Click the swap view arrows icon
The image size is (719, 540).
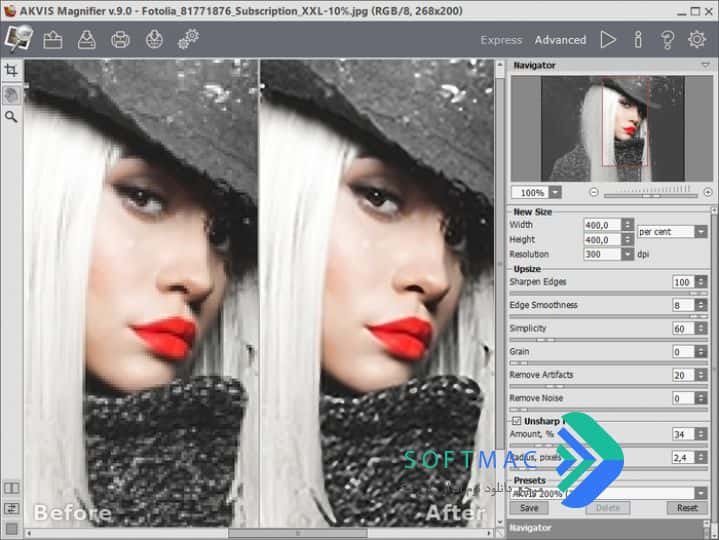click(11, 508)
